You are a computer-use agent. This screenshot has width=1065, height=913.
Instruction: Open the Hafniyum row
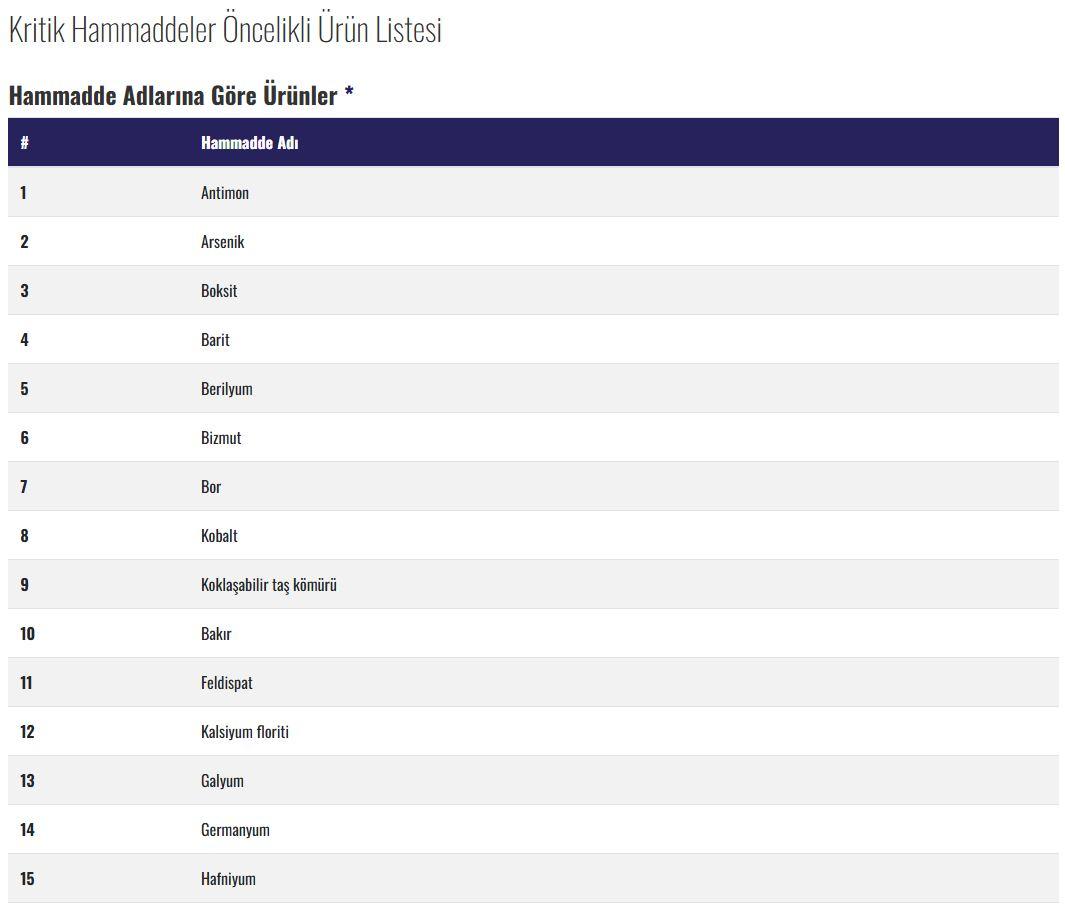228,879
